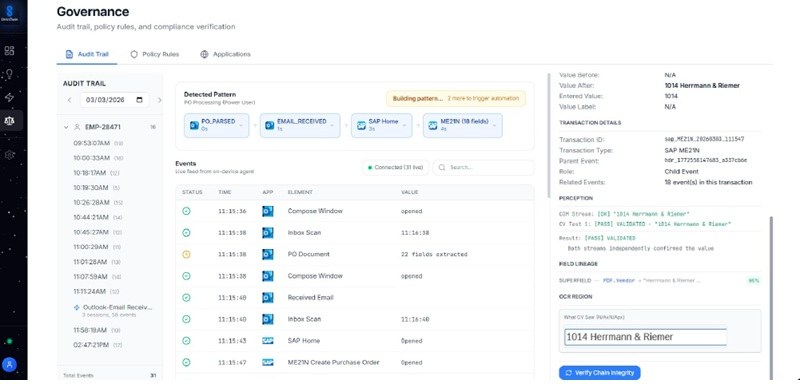This screenshot has height=384, width=800.
Task: Go to next date in Audit Trail
Action: 159,100
